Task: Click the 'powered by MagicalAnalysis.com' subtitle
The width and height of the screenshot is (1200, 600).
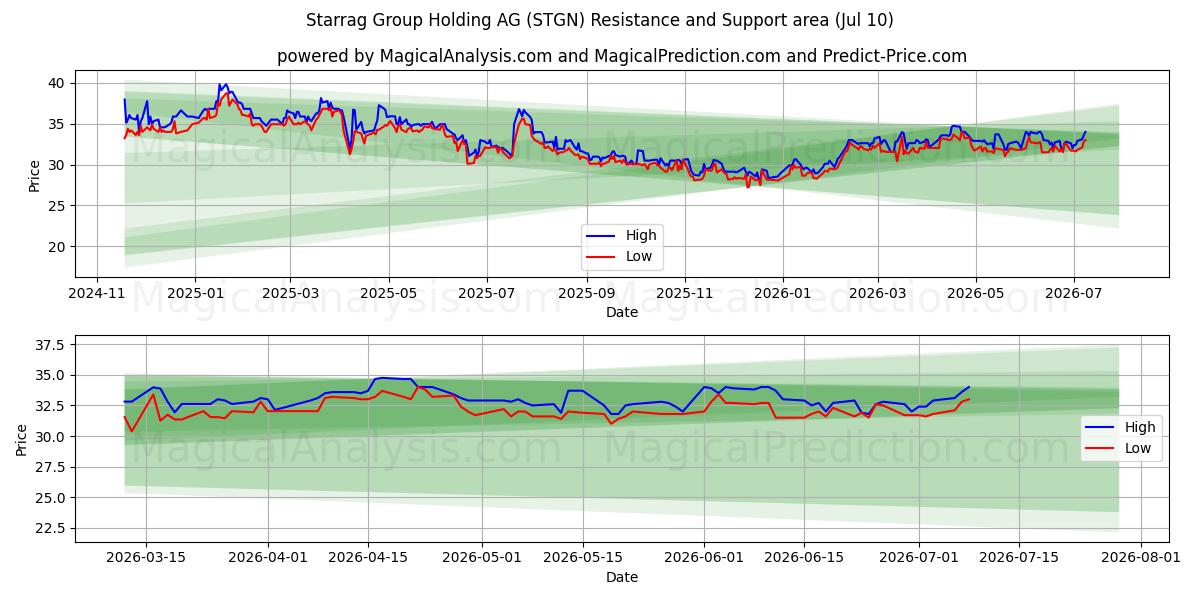Action: 622,56
